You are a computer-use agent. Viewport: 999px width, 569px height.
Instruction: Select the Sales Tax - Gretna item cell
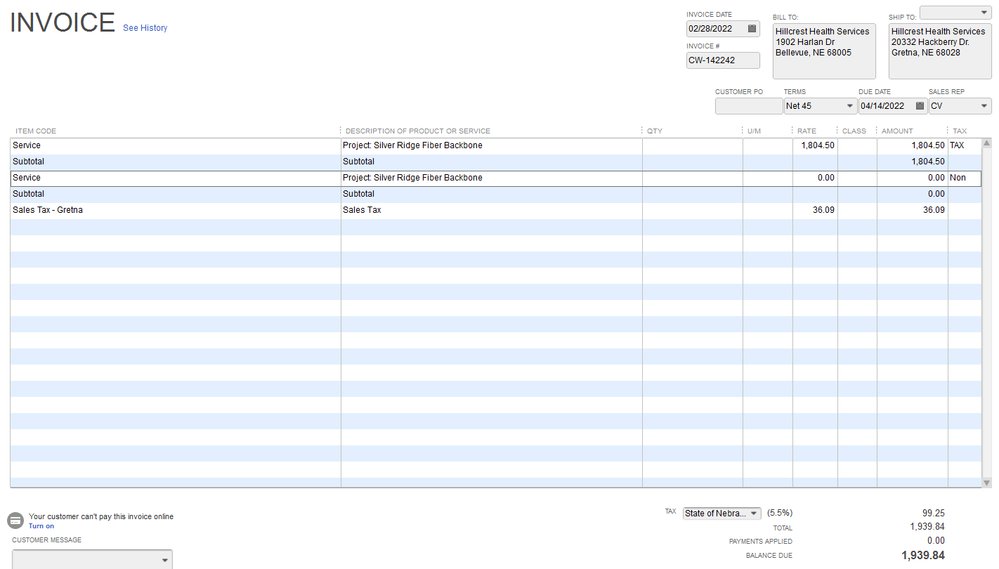[x=175, y=210]
